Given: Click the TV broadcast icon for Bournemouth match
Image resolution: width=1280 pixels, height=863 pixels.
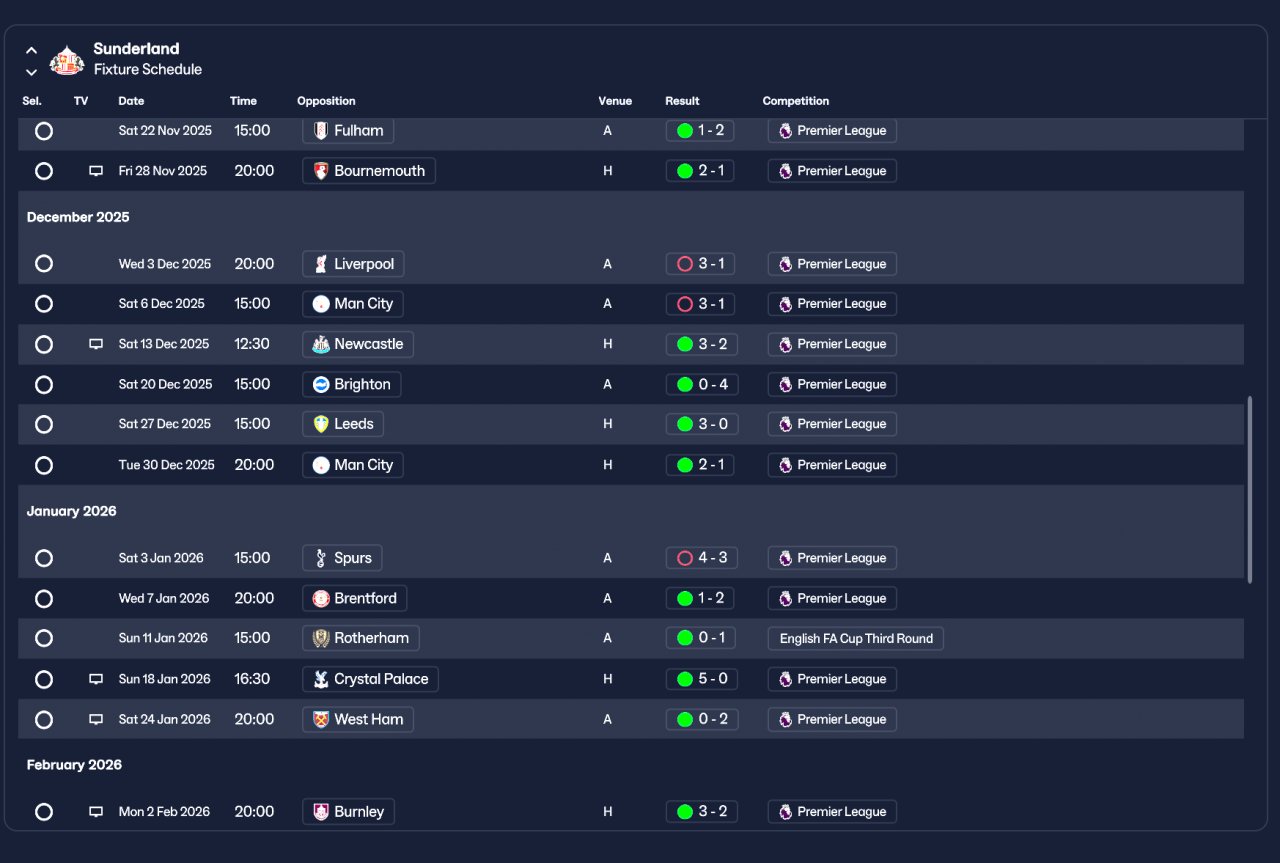Looking at the screenshot, I should coord(96,171).
